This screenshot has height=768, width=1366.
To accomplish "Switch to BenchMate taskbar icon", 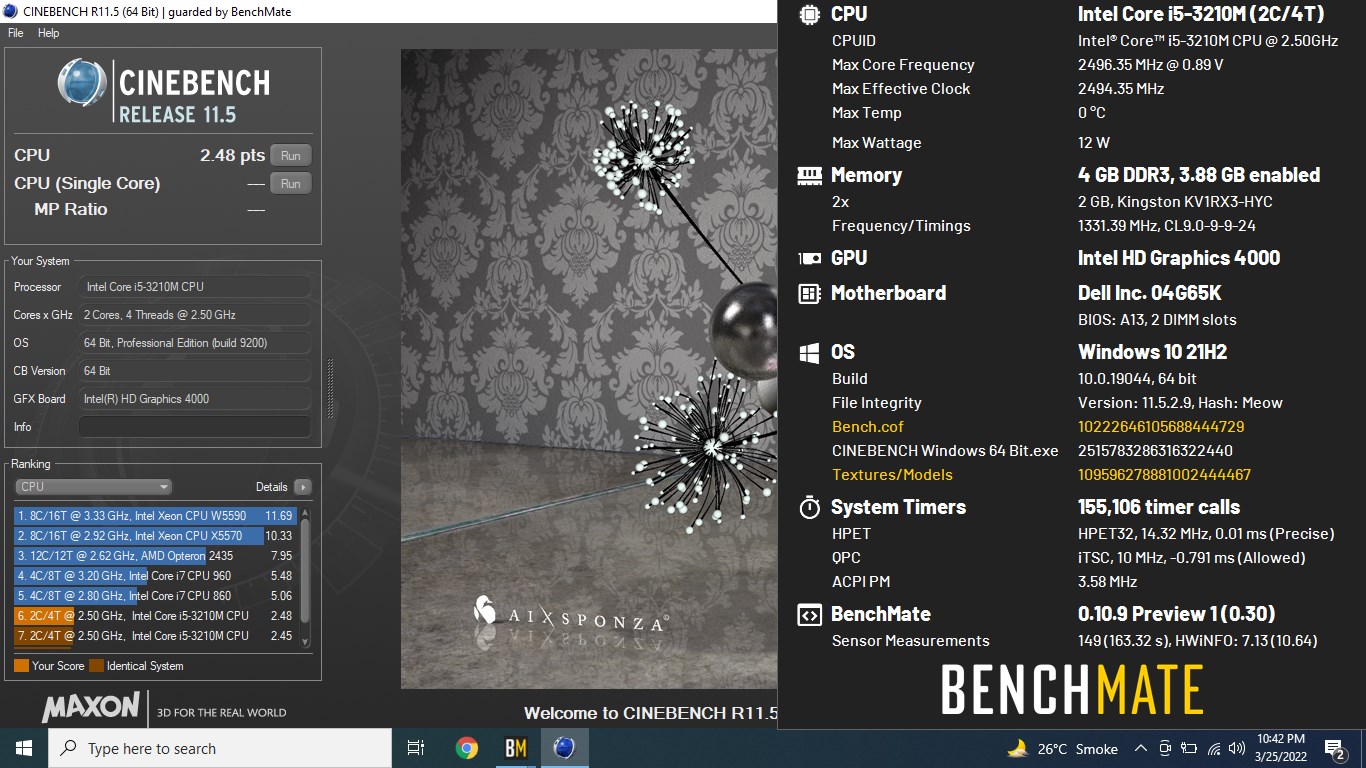I will click(x=515, y=748).
